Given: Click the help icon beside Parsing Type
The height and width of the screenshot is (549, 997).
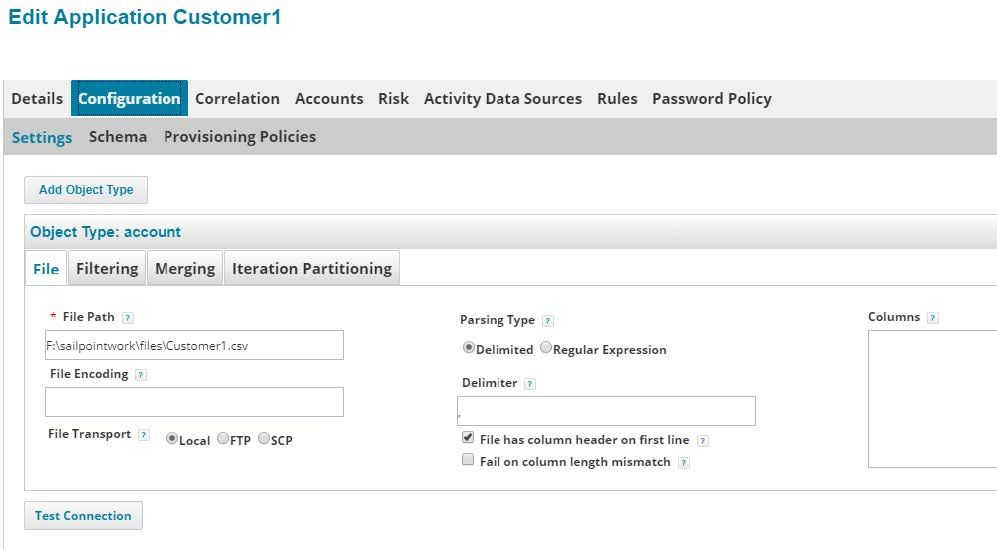Looking at the screenshot, I should (x=547, y=321).
